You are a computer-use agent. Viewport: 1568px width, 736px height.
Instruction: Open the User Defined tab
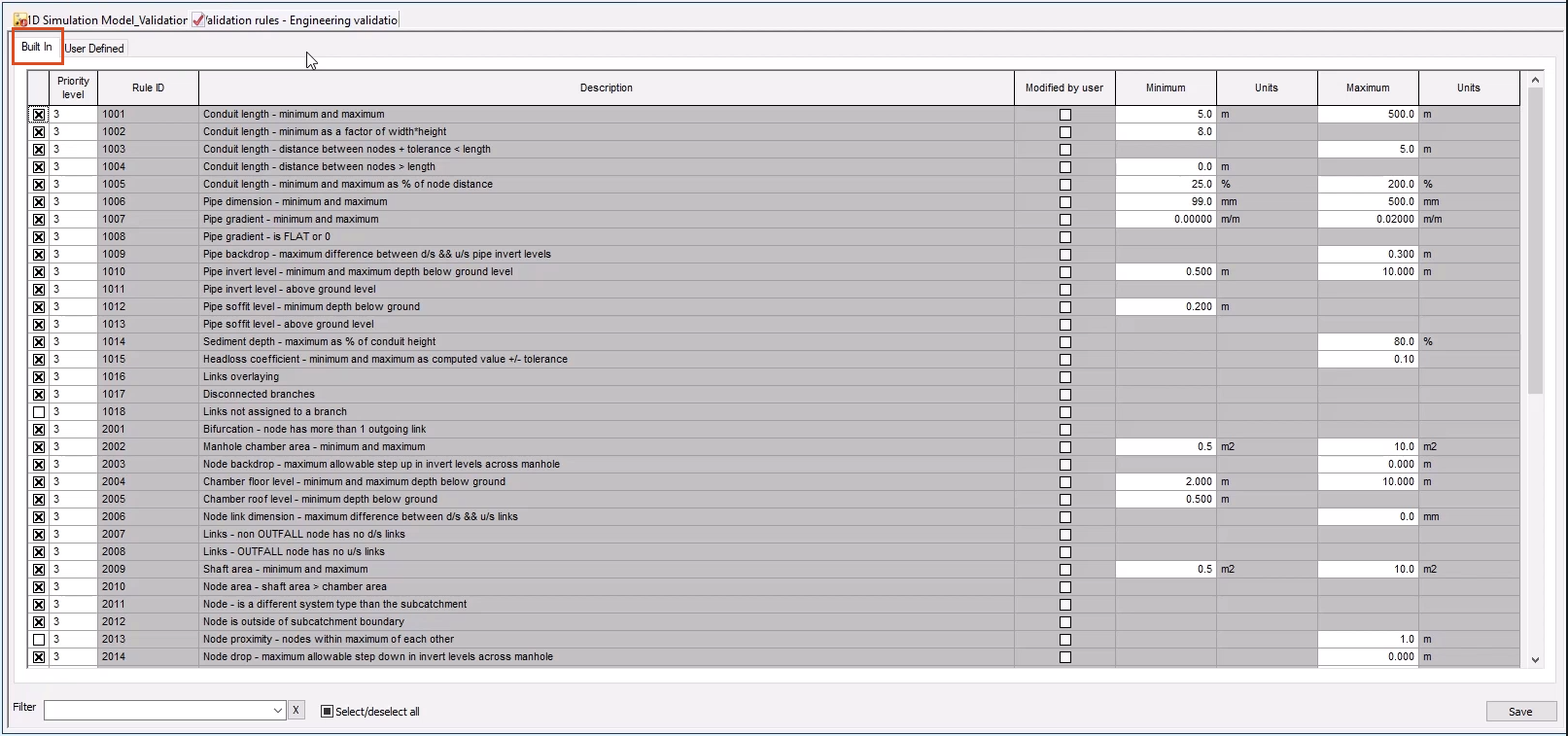(x=94, y=48)
